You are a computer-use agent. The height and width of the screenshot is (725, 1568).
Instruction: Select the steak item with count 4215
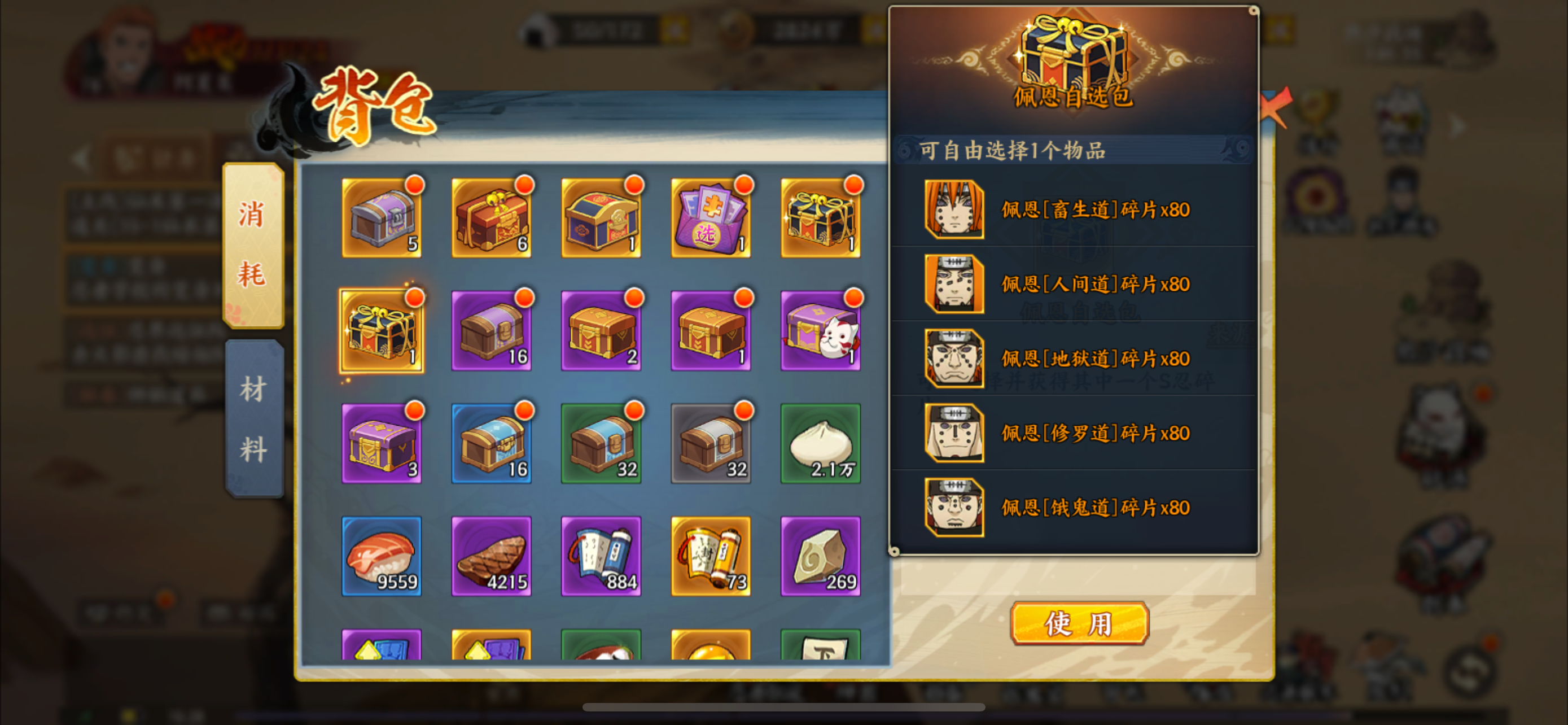pos(491,556)
